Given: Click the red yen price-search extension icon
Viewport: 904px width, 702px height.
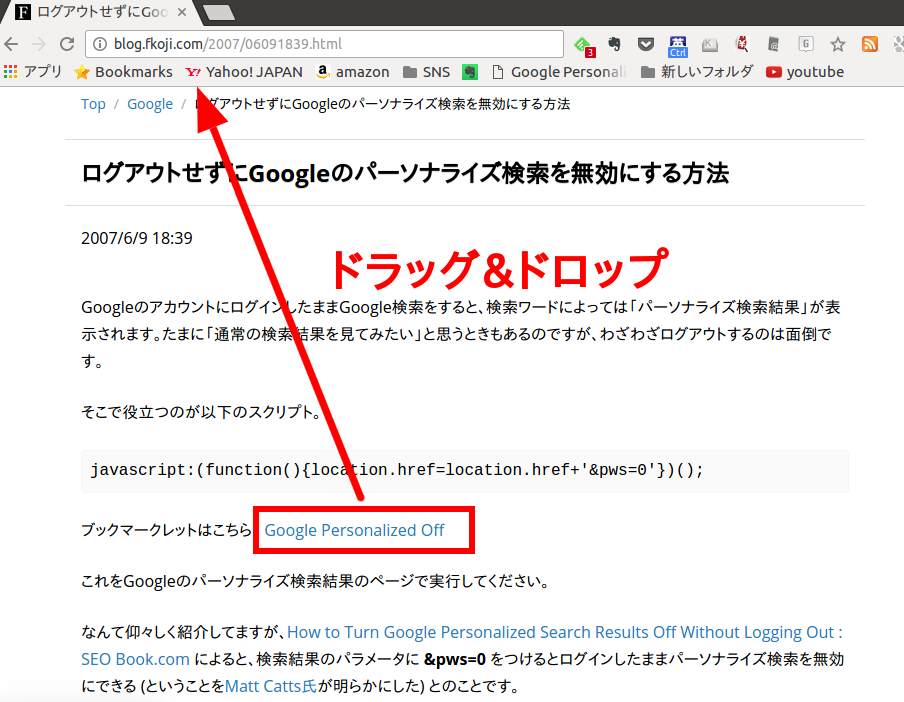Looking at the screenshot, I should [742, 44].
